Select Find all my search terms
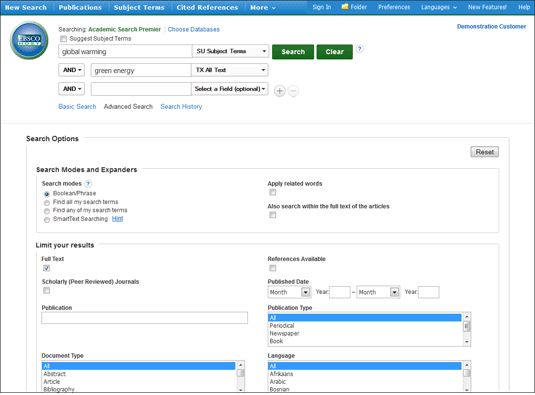The height and width of the screenshot is (395, 535). point(47,203)
